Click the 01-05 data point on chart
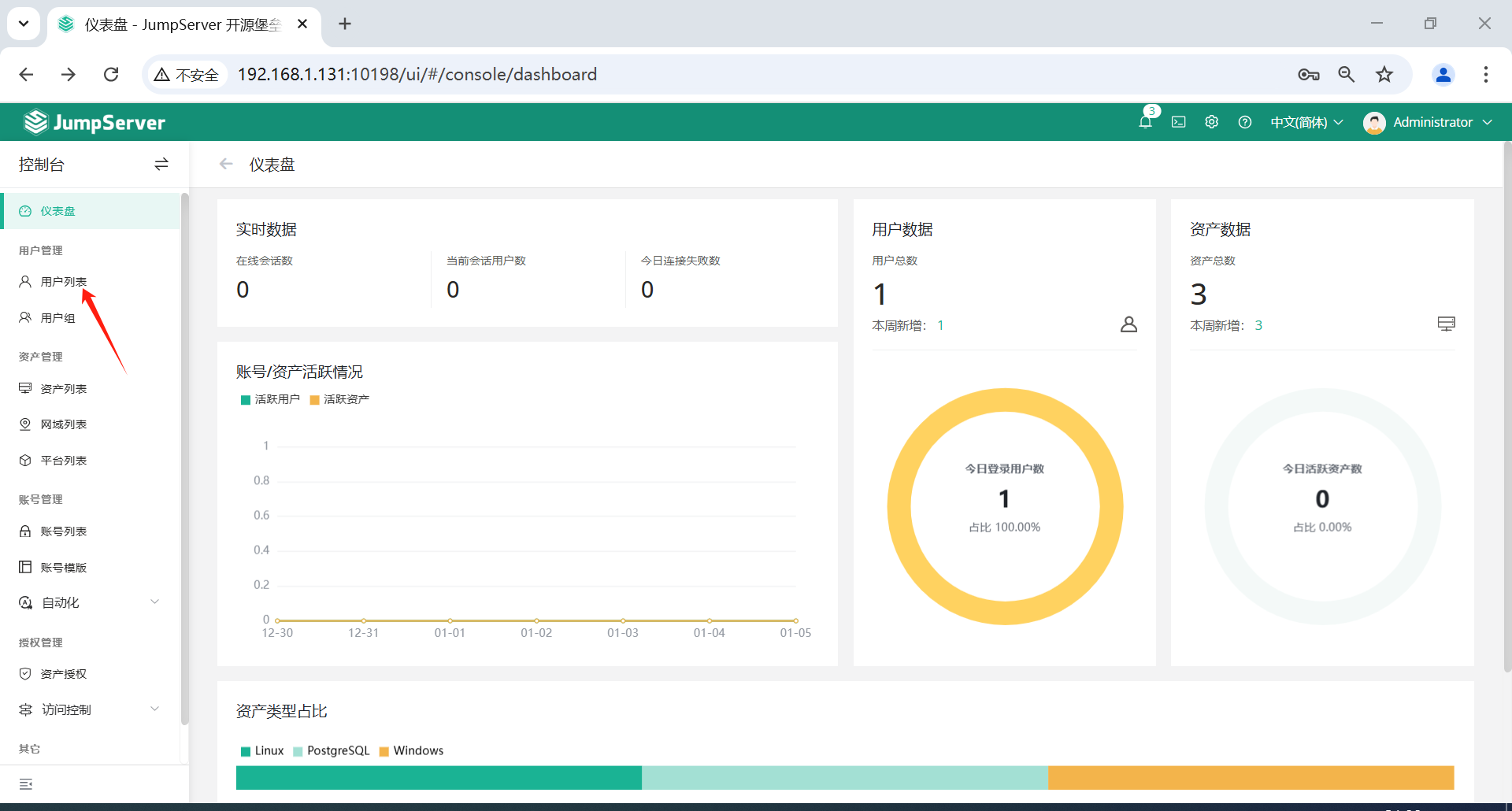 click(x=796, y=620)
